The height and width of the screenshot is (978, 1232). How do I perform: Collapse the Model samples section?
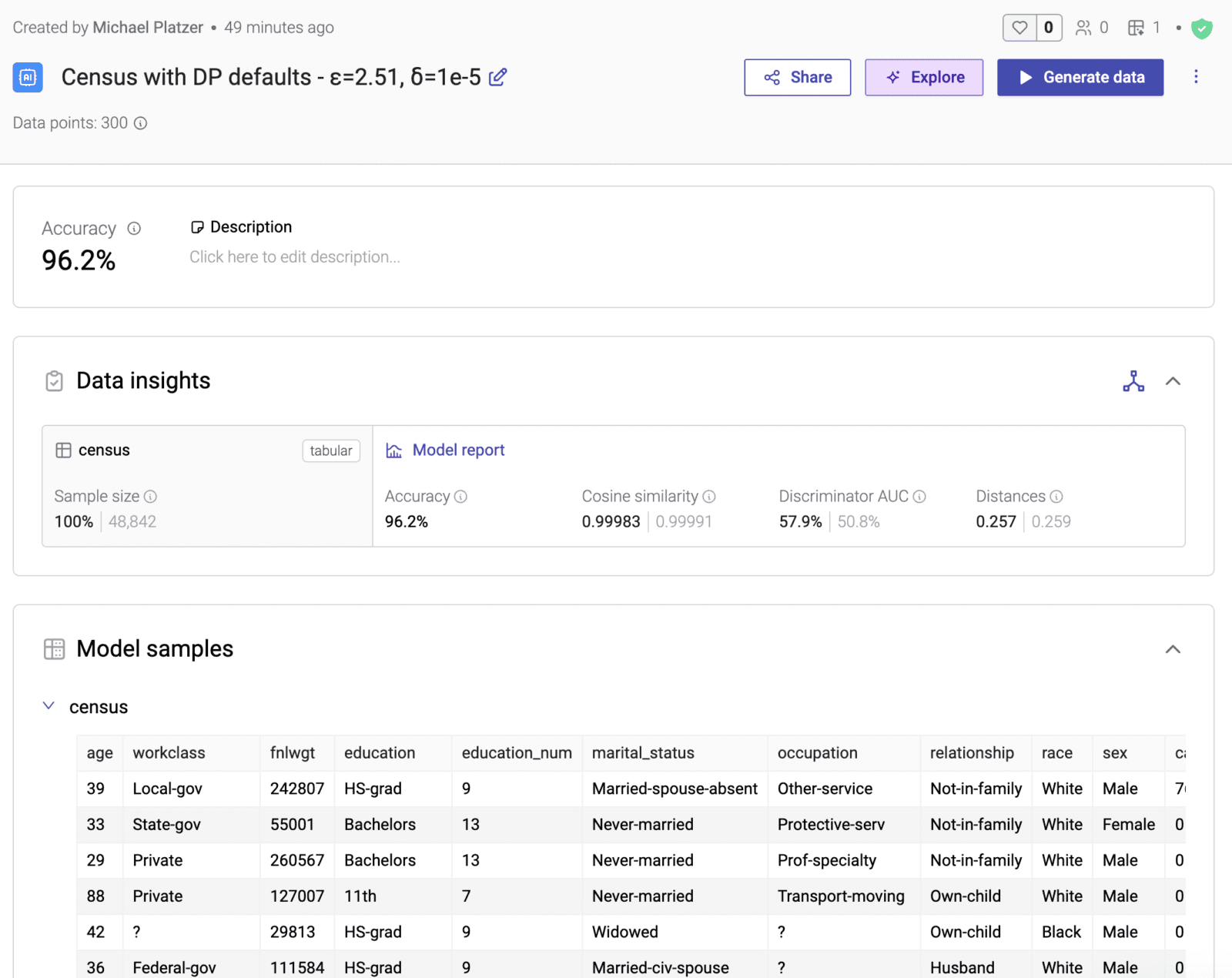(1173, 649)
